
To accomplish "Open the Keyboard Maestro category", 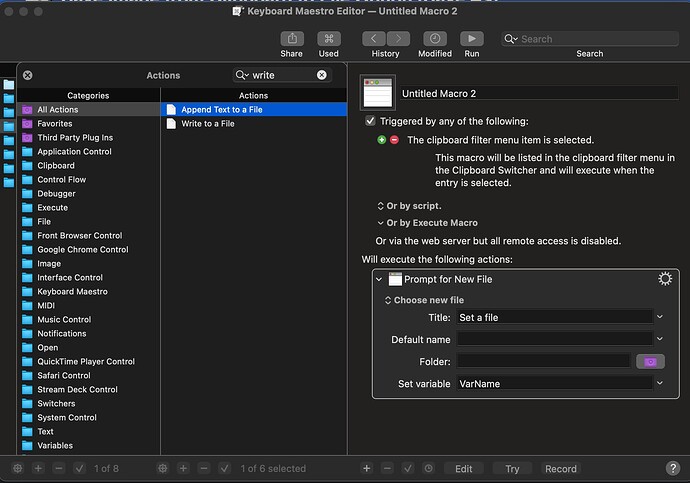I will coord(89,292).
